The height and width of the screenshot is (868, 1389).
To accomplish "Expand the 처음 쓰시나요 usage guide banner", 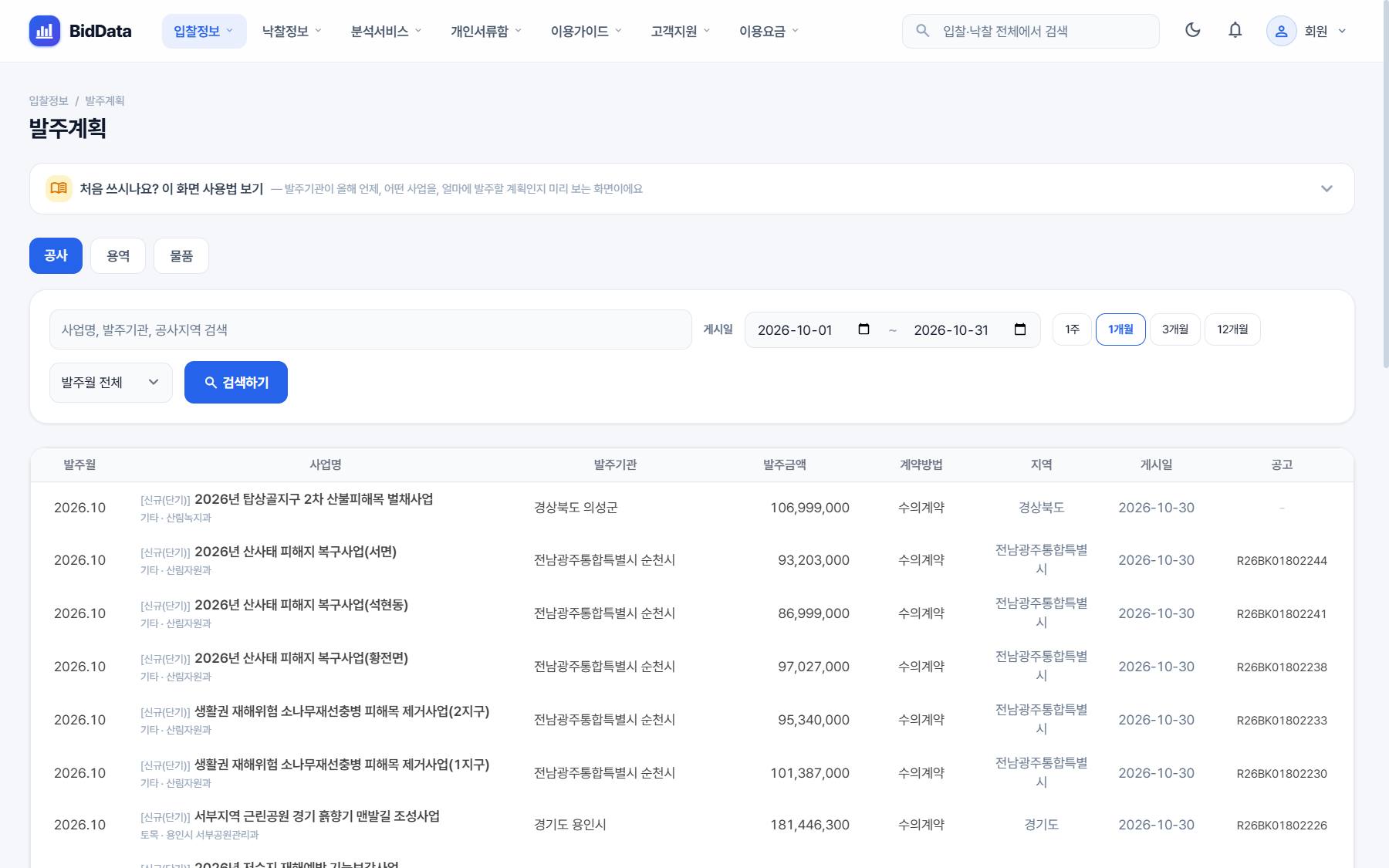I will pyautogui.click(x=692, y=188).
